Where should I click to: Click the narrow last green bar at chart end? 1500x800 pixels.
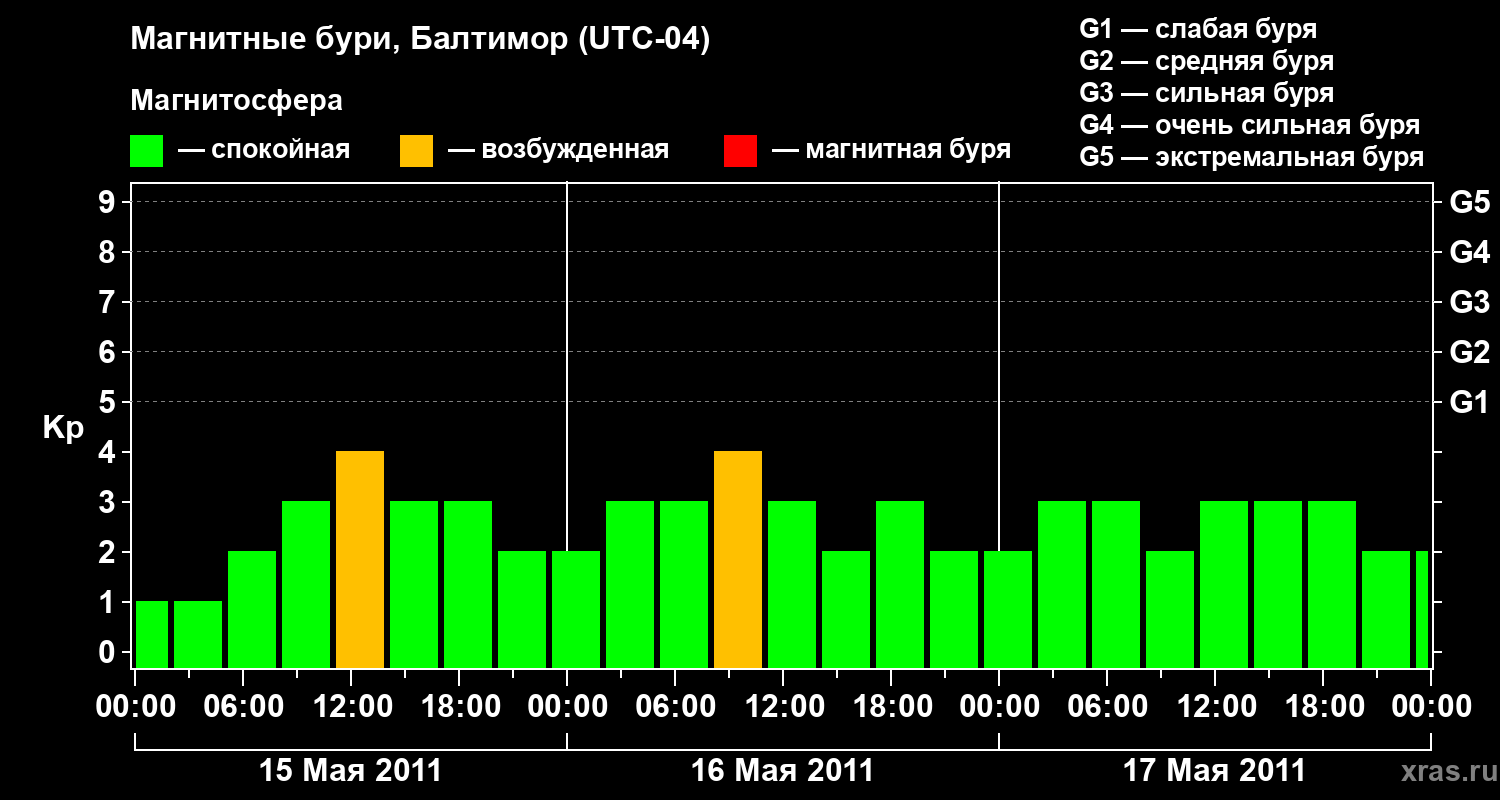coord(1422,610)
